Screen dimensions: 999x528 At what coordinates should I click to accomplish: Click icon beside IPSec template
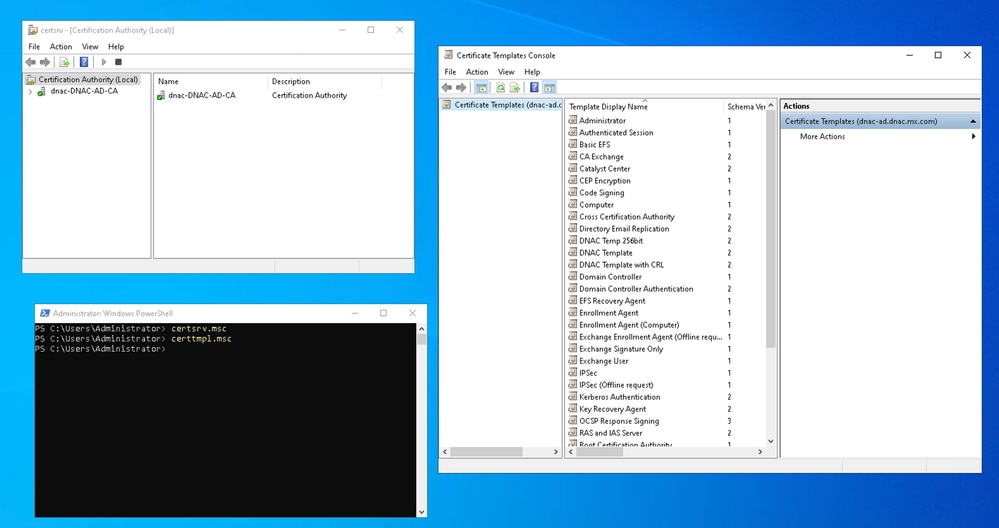tap(573, 373)
